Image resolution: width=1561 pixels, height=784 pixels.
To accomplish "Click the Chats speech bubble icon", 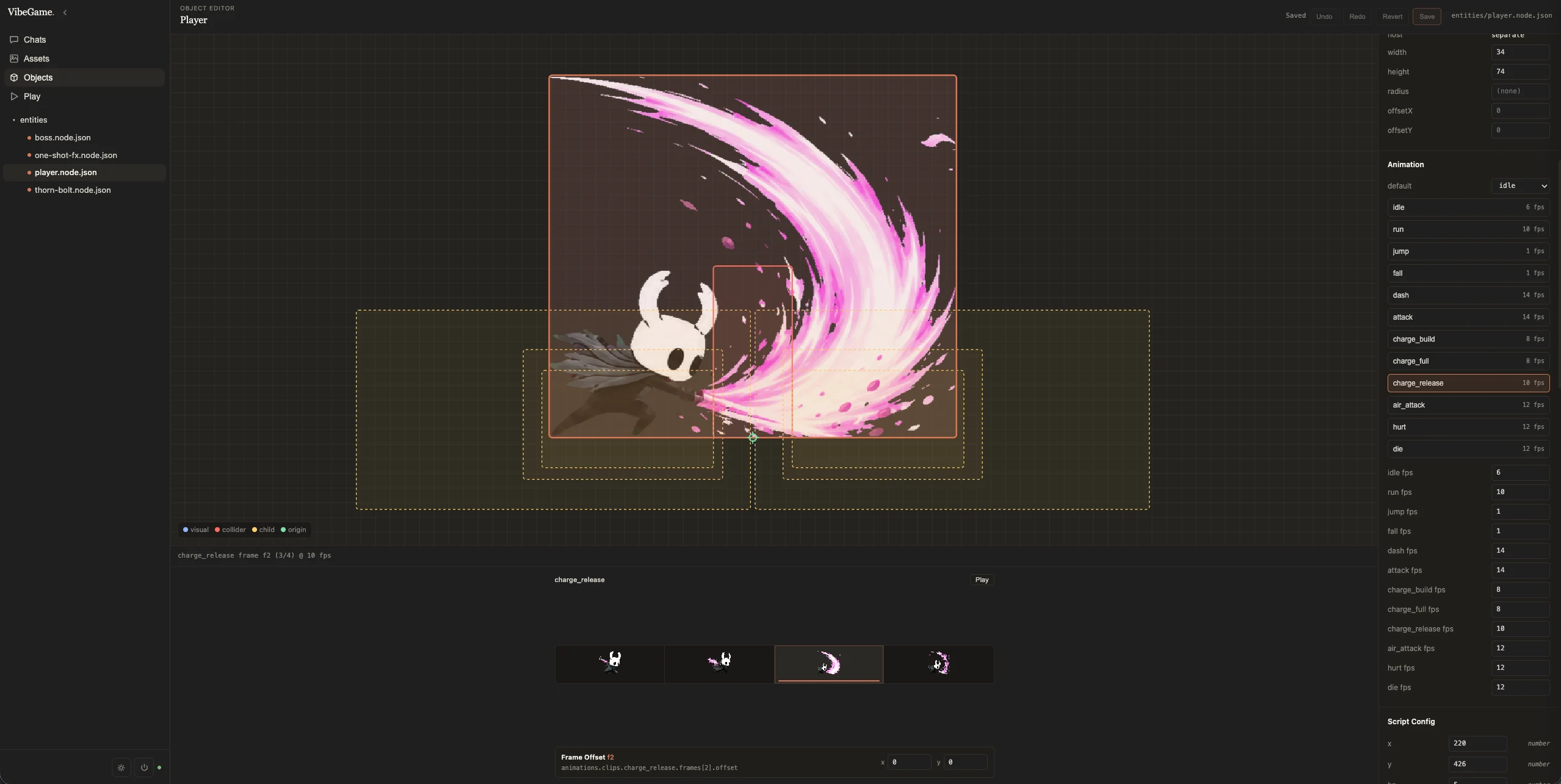I will point(14,40).
